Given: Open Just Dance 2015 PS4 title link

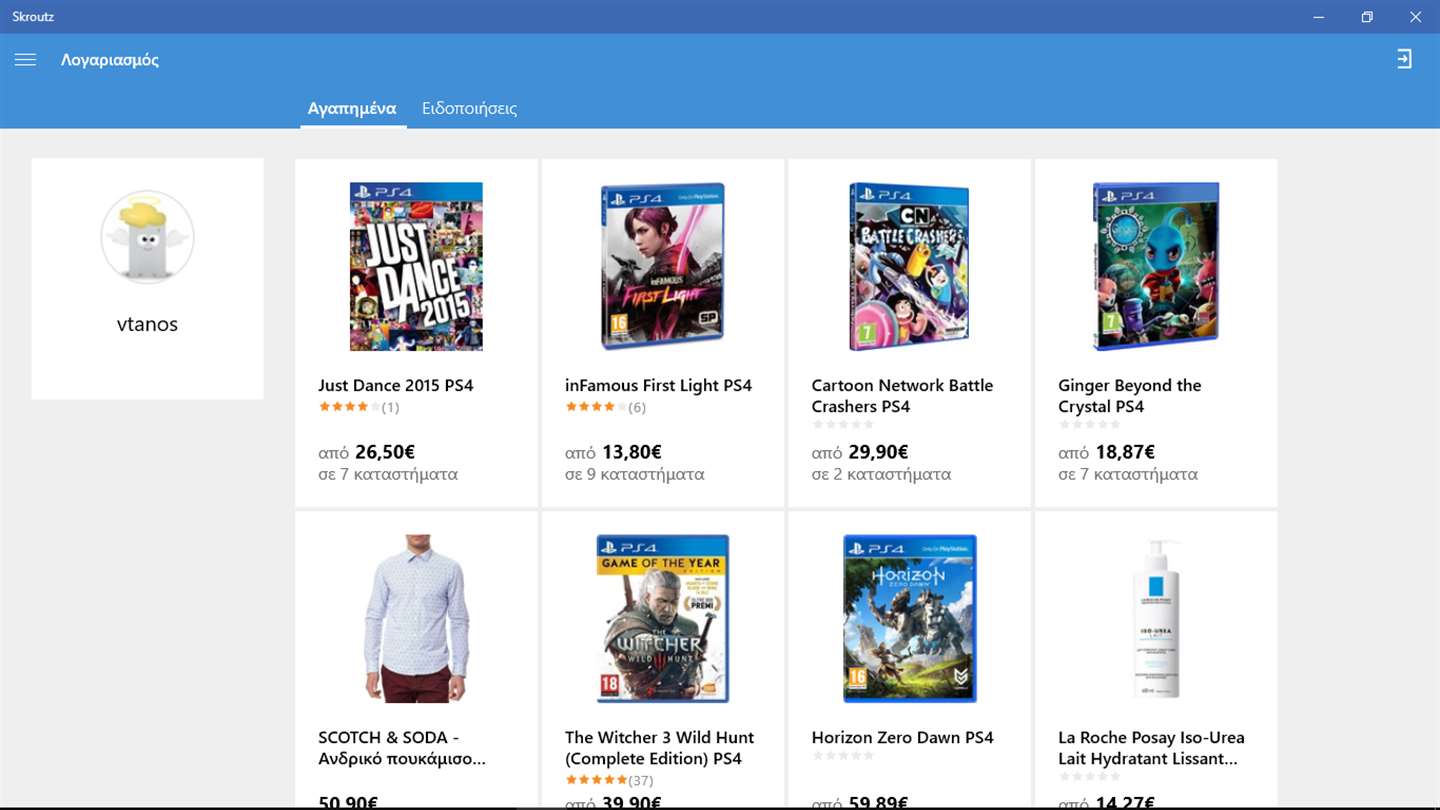Looking at the screenshot, I should point(396,385).
